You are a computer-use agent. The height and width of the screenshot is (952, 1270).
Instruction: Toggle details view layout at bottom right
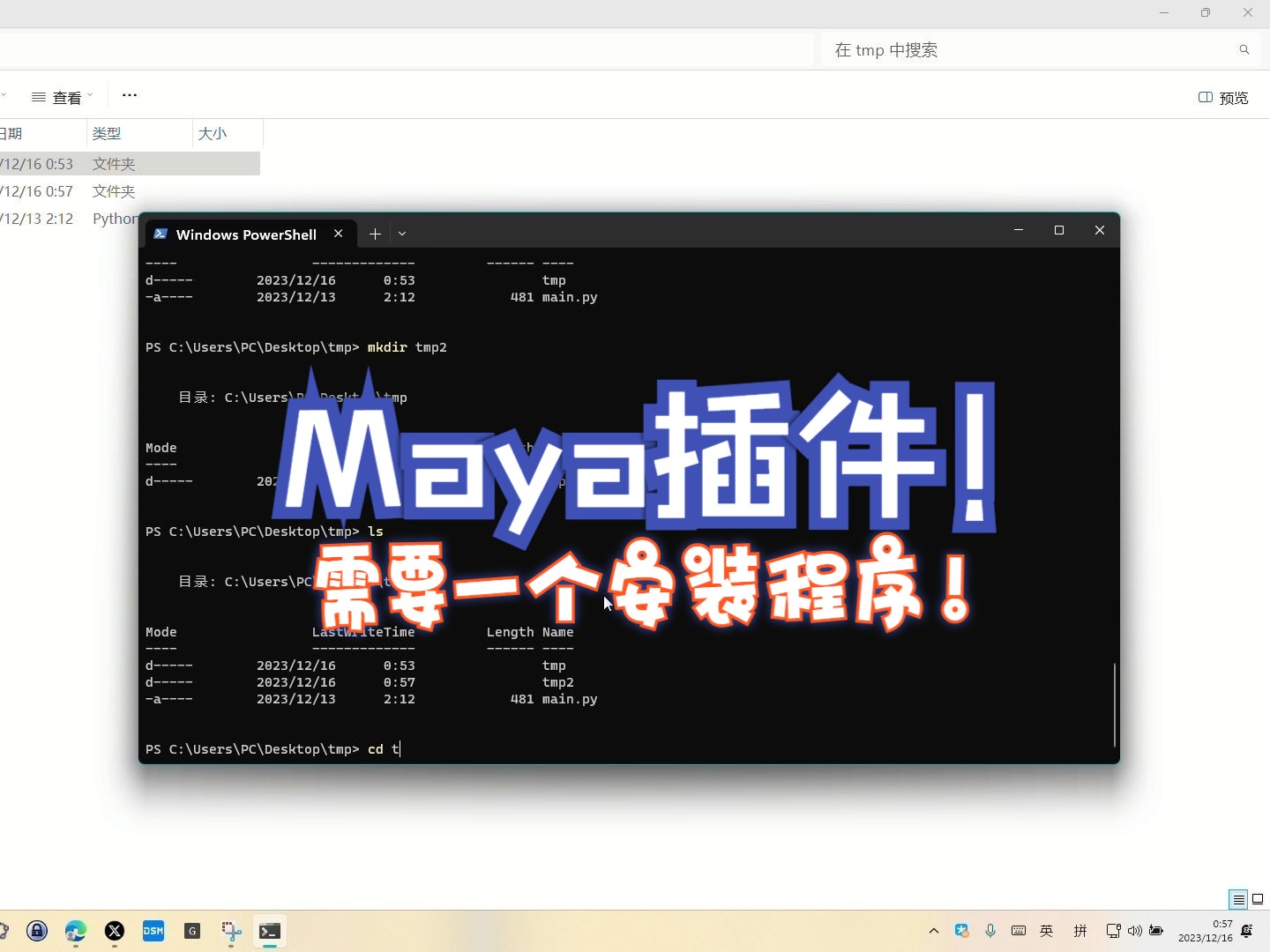[1238, 899]
